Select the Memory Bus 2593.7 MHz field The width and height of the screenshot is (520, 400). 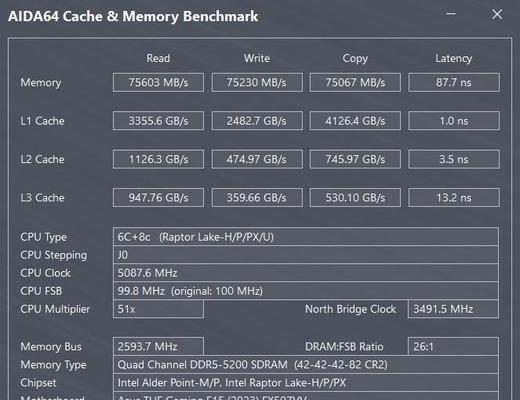158,346
